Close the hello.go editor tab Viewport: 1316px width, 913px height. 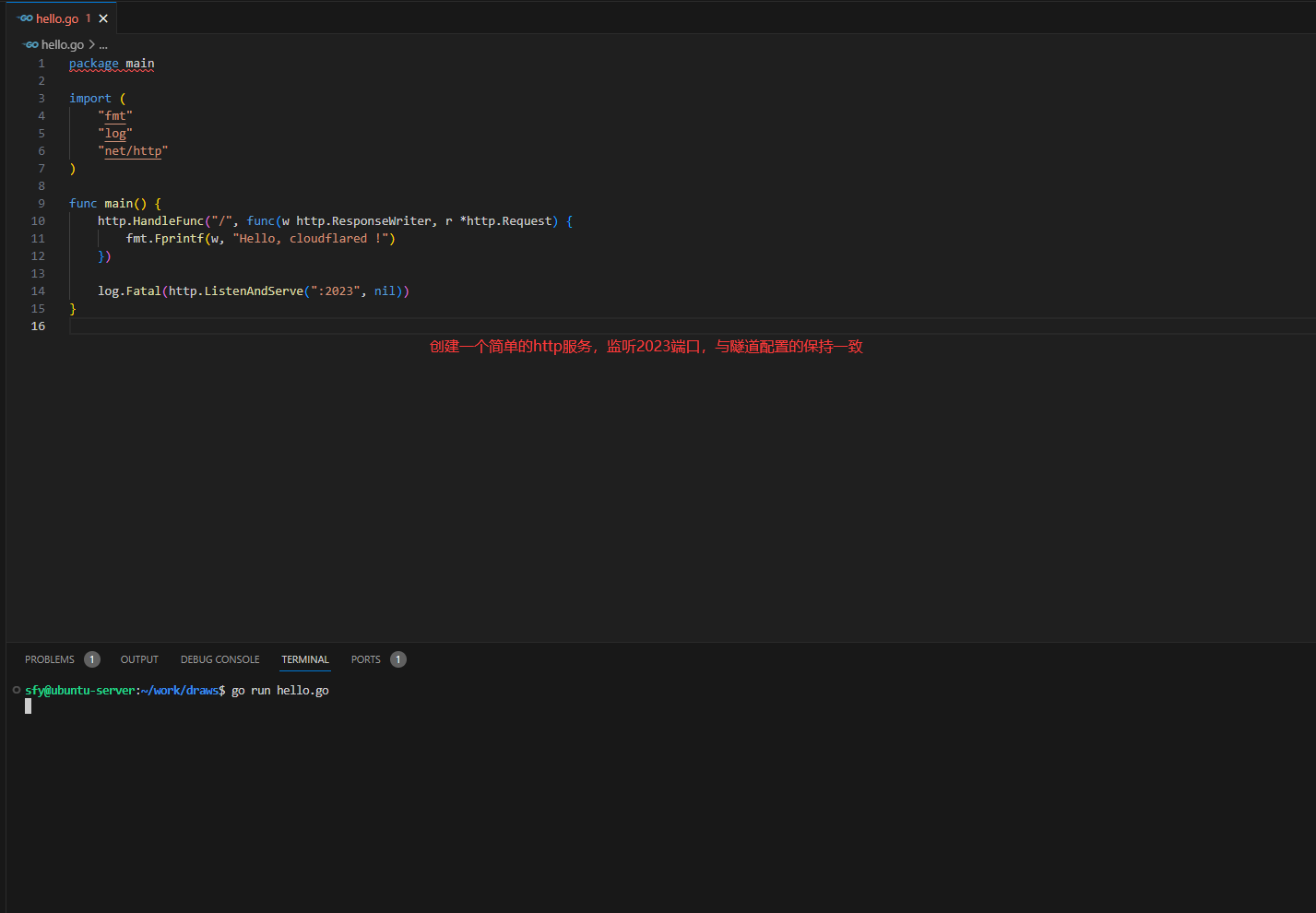point(103,18)
